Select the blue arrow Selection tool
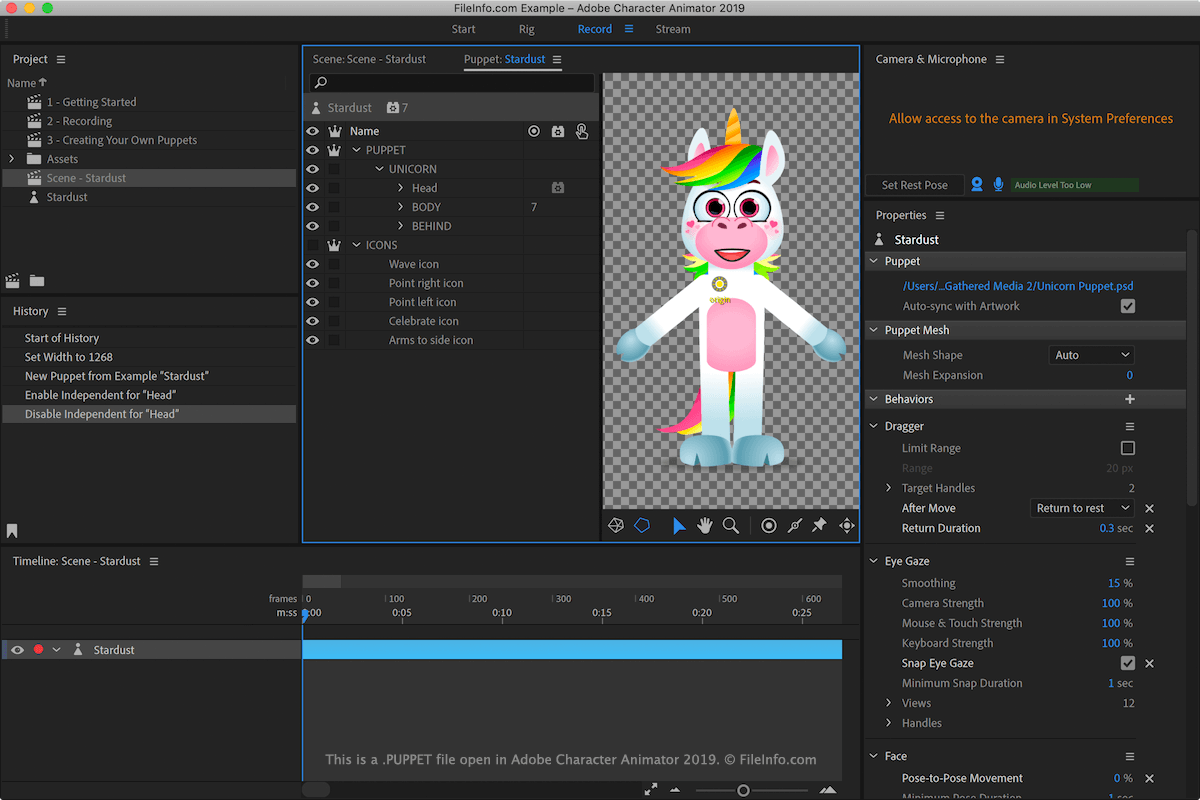1200x800 pixels. [679, 525]
